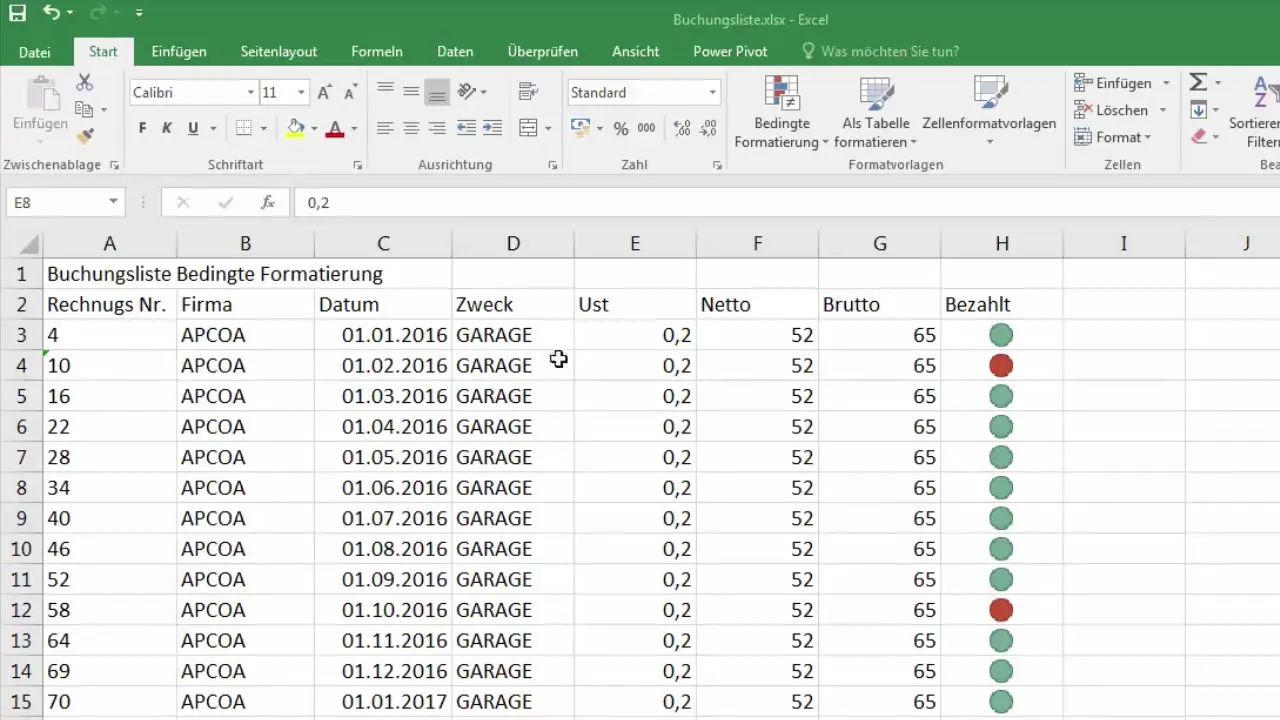Click the borders icon
Viewport: 1280px width, 720px height.
243,128
